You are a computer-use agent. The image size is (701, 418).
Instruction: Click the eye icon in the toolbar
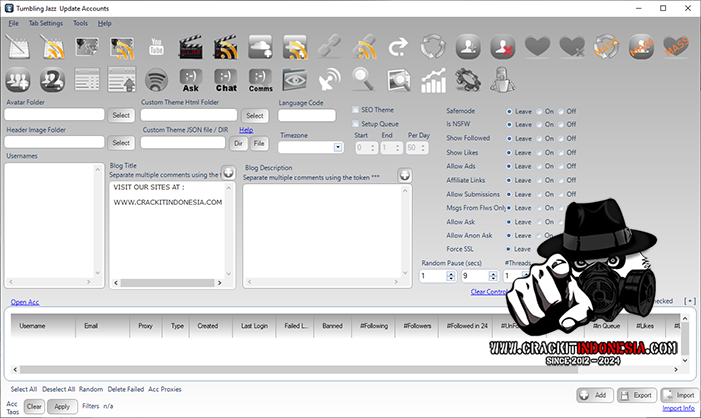click(x=295, y=81)
